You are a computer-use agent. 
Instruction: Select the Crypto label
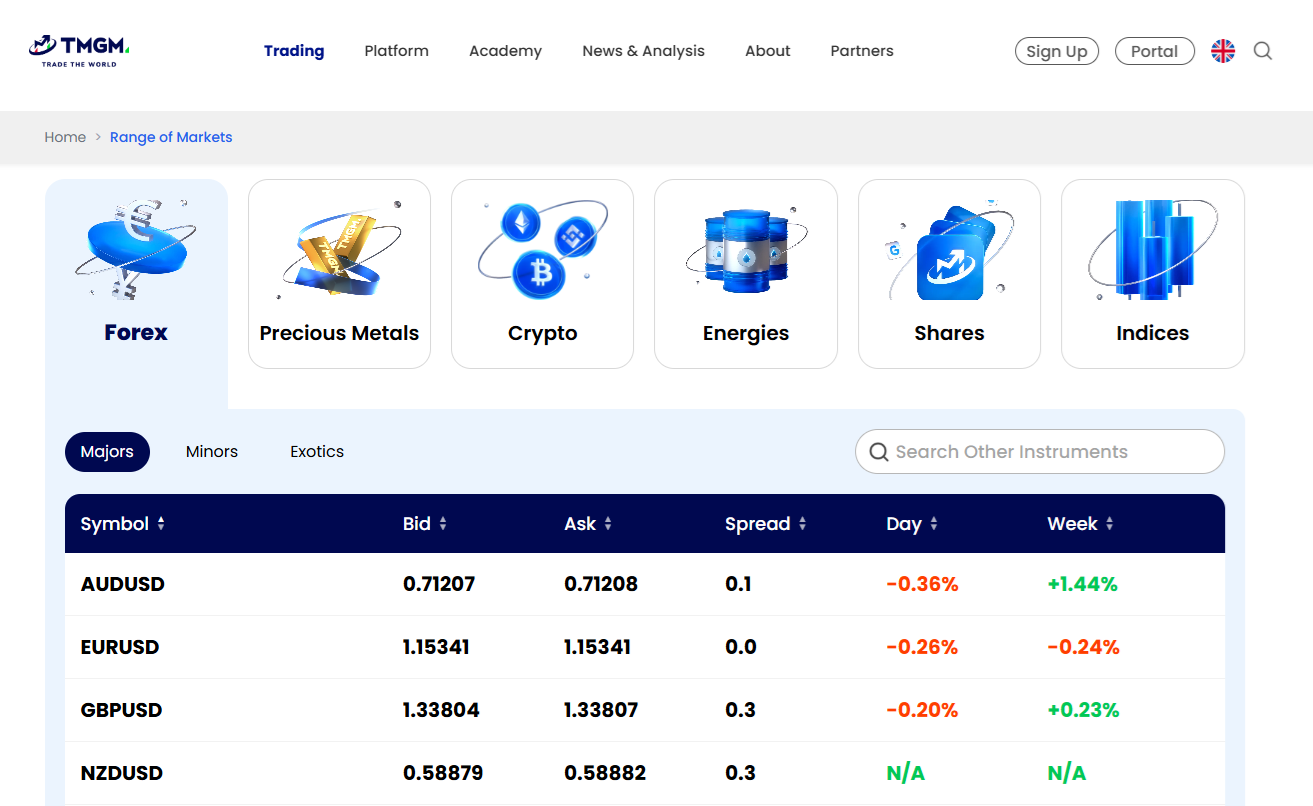[543, 334]
